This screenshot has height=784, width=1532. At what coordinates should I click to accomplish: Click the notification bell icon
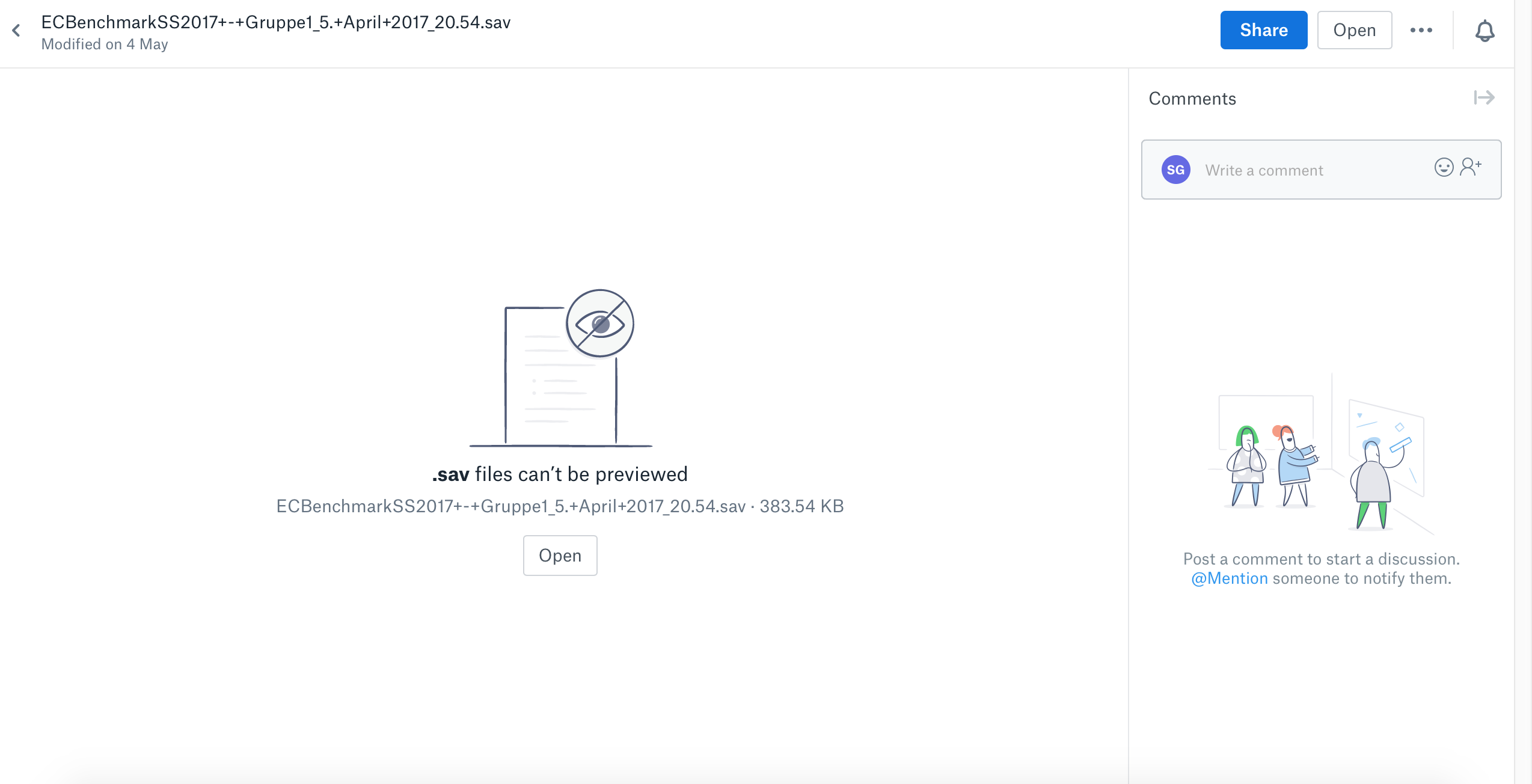(1484, 29)
